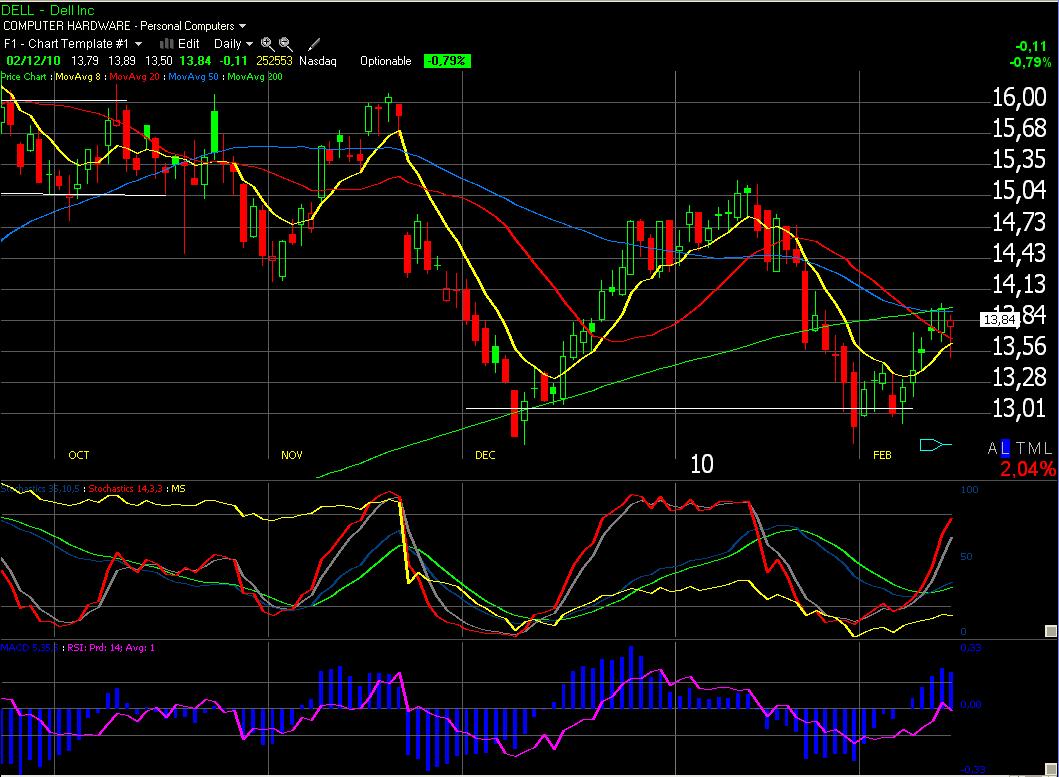Click the volume value 252553
1059x777 pixels.
coord(274,61)
